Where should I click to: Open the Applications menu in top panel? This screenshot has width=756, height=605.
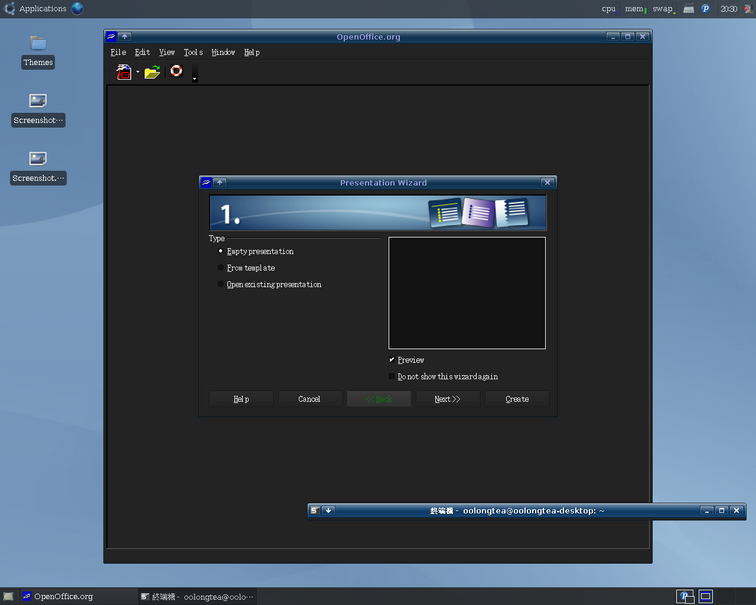35,9
